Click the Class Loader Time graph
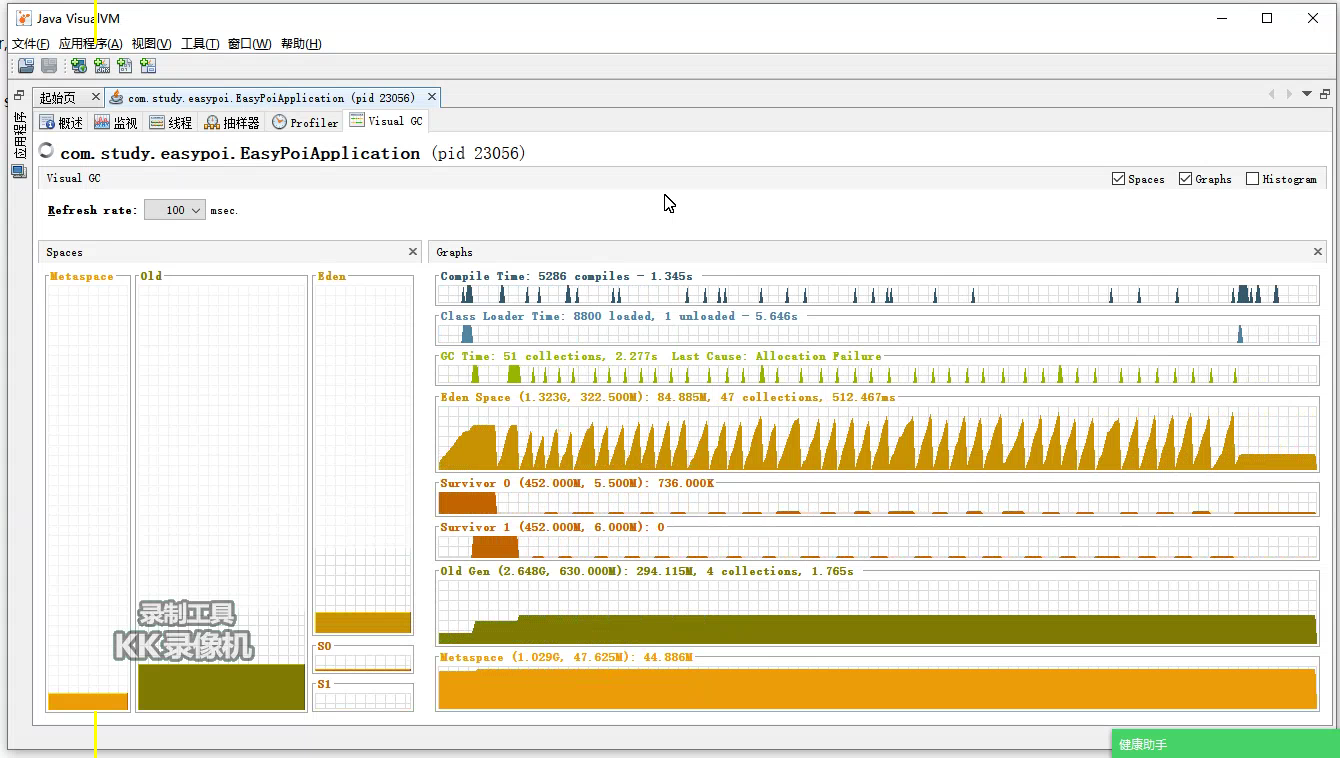1340x758 pixels. [877, 333]
